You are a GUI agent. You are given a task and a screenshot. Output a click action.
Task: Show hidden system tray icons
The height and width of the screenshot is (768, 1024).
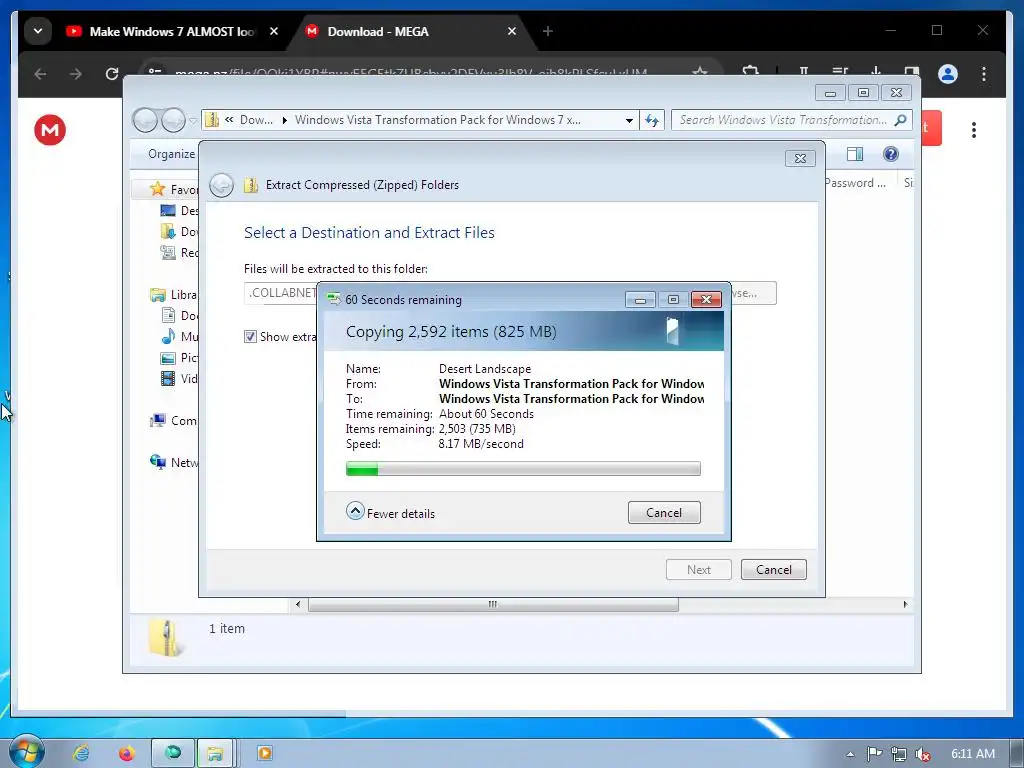pyautogui.click(x=850, y=754)
